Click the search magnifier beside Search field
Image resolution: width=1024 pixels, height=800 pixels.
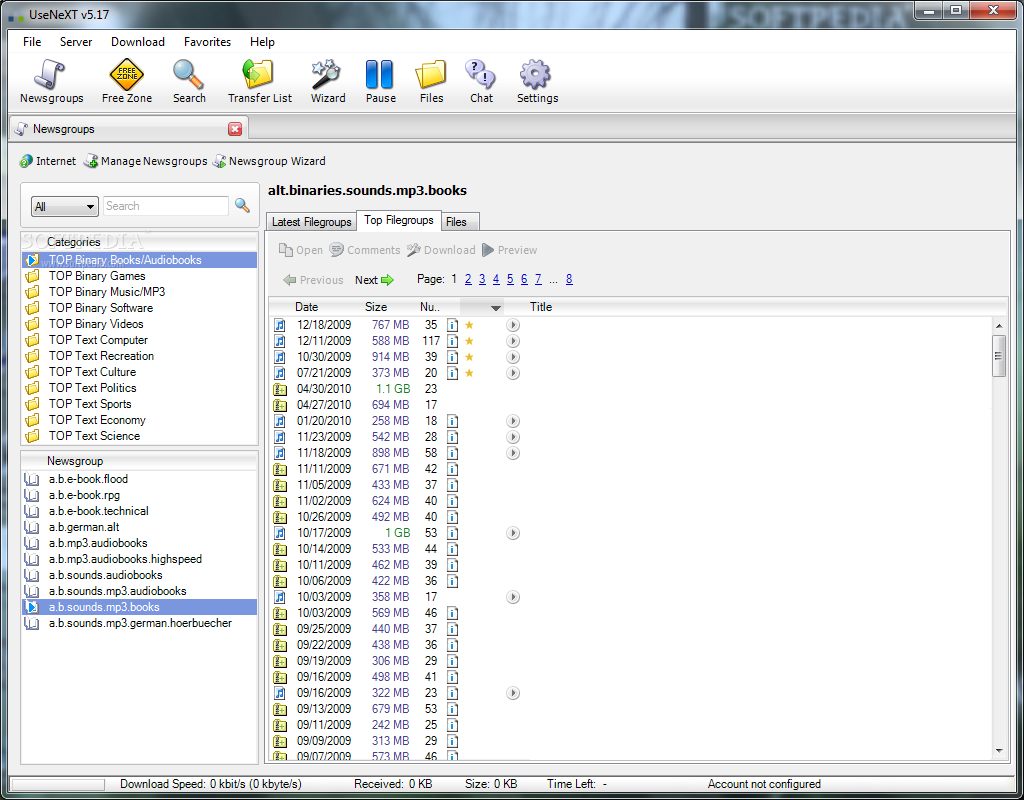click(x=242, y=205)
